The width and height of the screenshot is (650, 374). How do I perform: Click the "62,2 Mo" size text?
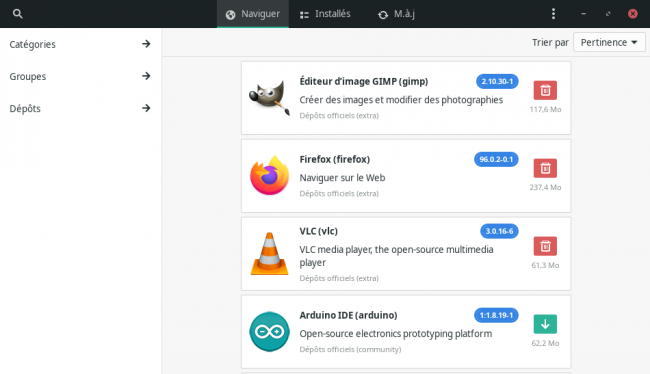tap(545, 343)
